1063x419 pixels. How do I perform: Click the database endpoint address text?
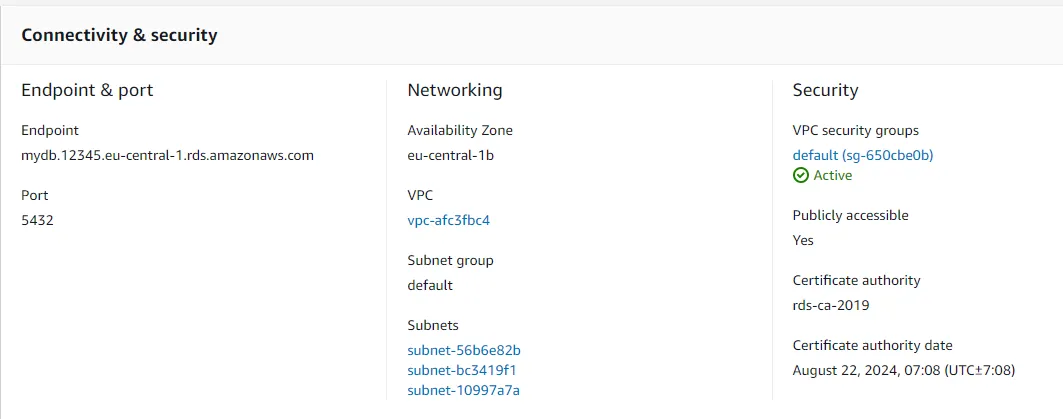click(168, 155)
